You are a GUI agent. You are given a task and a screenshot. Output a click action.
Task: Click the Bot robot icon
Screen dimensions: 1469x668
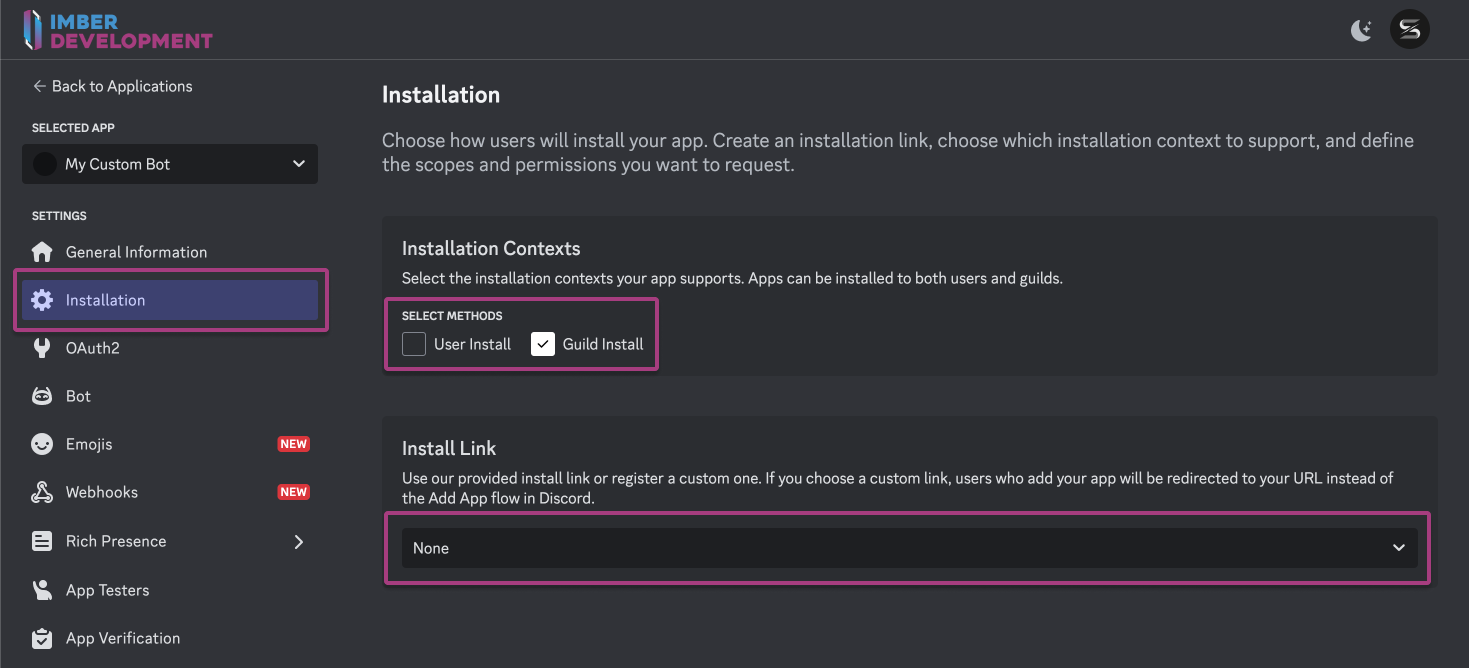click(42, 396)
